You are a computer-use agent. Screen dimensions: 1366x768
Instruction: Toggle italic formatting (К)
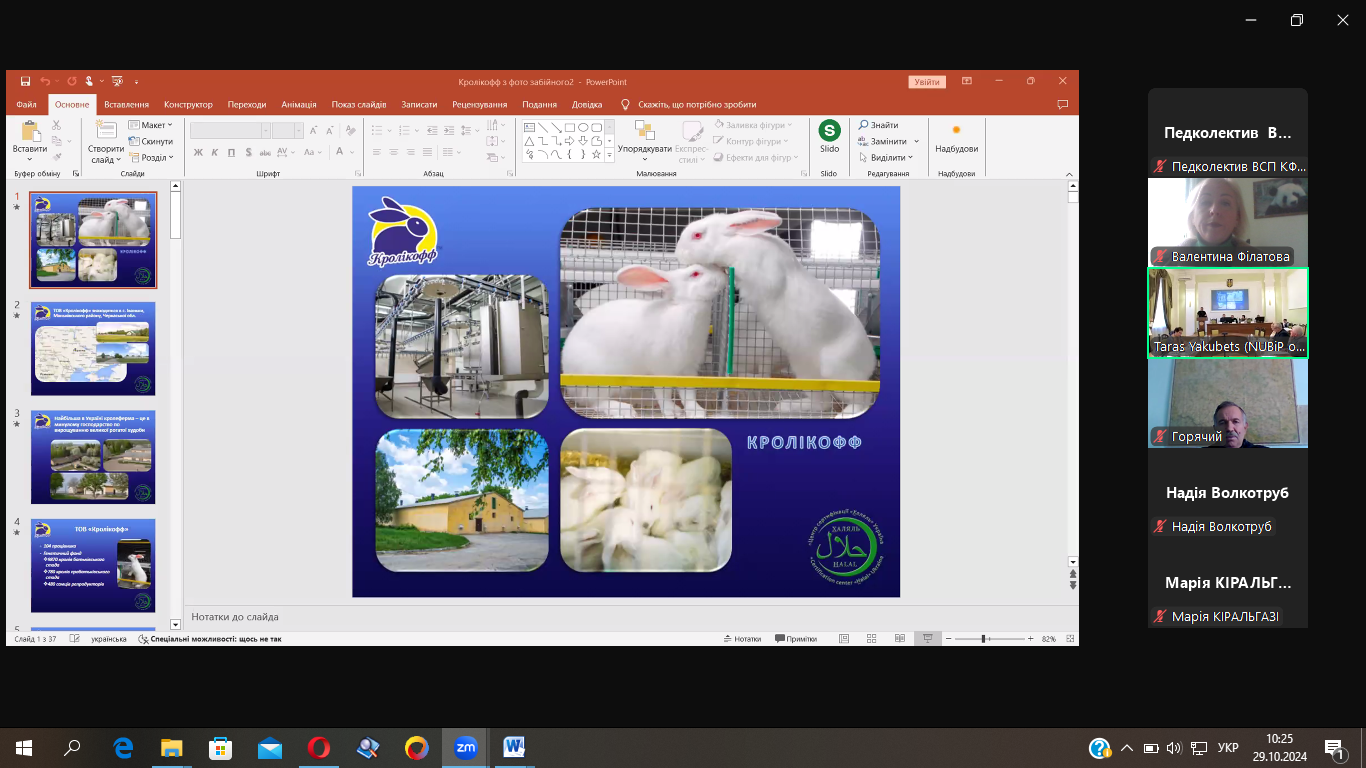click(215, 152)
